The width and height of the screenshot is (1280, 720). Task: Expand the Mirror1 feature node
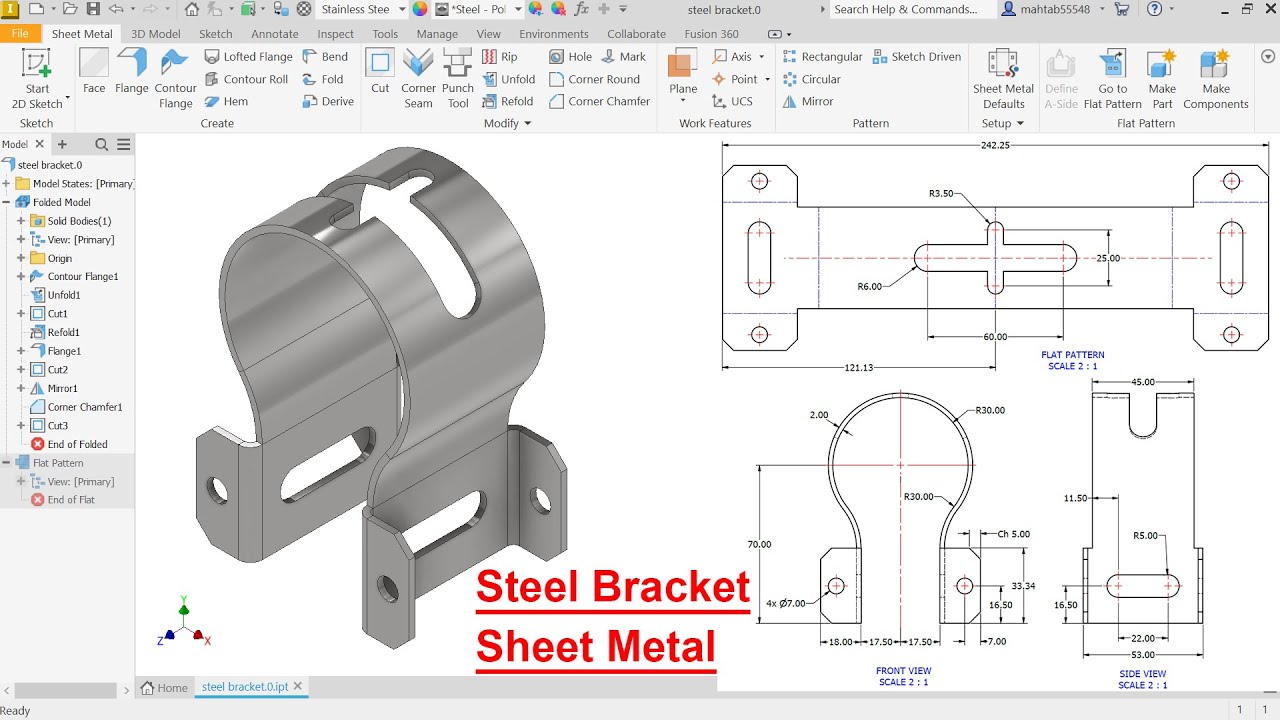pyautogui.click(x=21, y=388)
